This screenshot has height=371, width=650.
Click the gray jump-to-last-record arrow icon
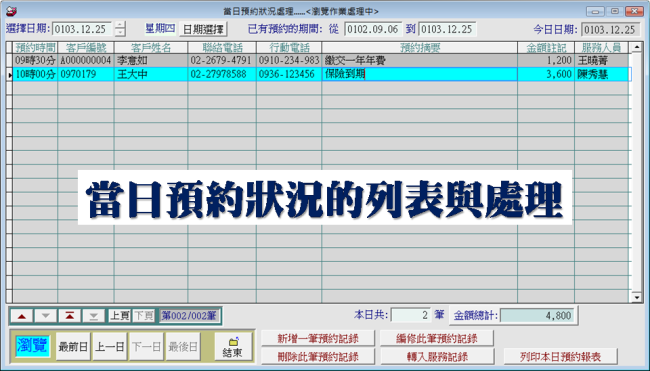click(94, 316)
